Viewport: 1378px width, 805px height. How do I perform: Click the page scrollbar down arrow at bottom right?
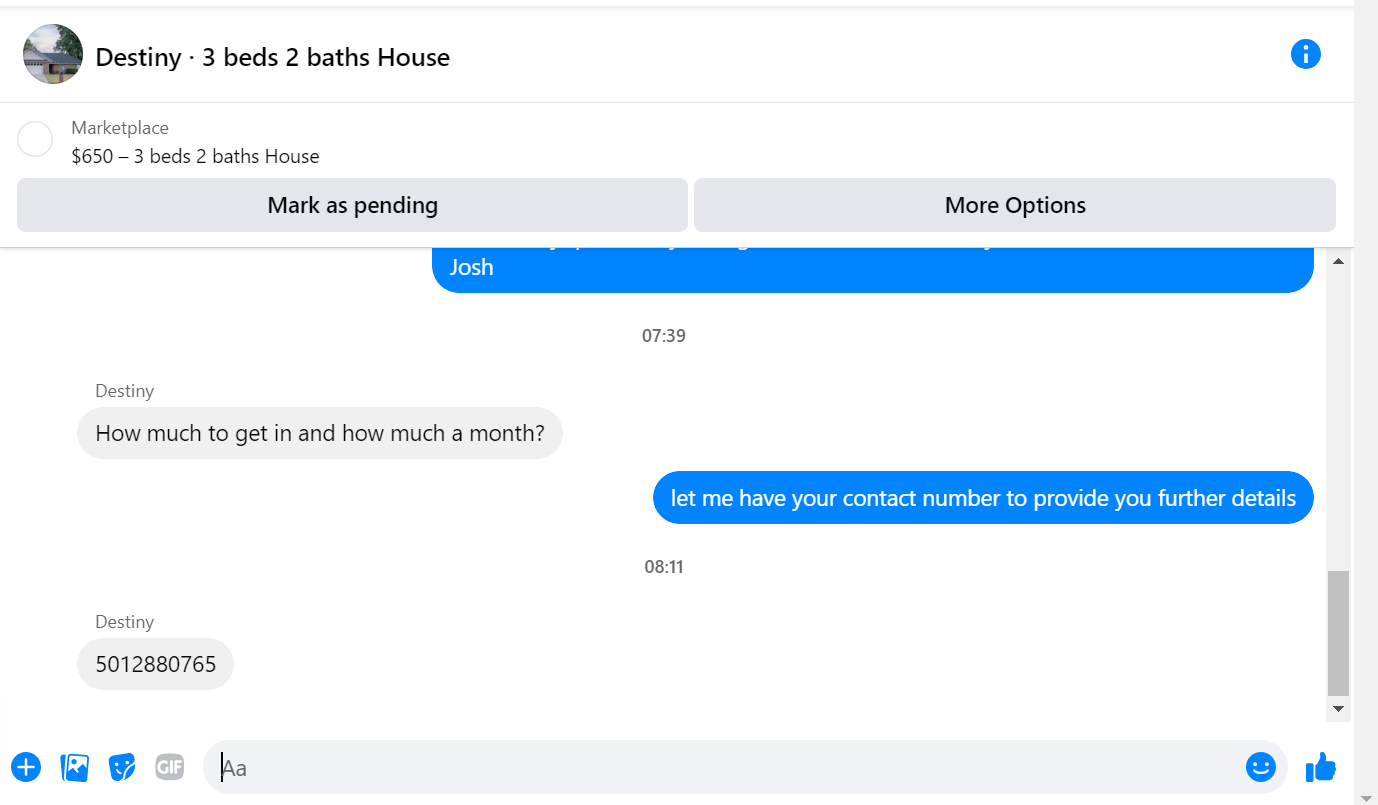coord(1366,796)
